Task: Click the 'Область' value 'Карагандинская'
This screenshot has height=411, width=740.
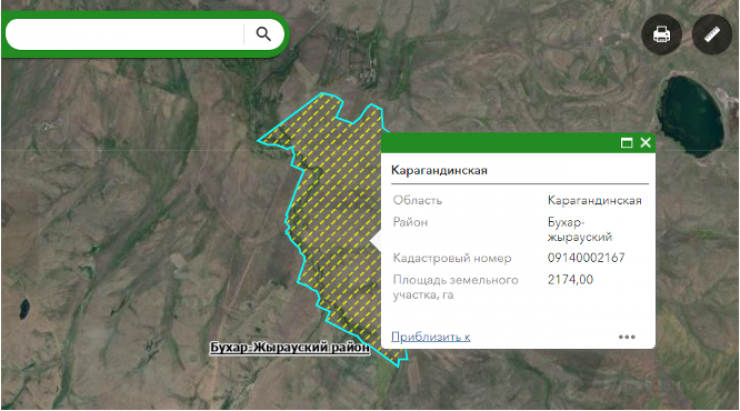Action: (594, 200)
